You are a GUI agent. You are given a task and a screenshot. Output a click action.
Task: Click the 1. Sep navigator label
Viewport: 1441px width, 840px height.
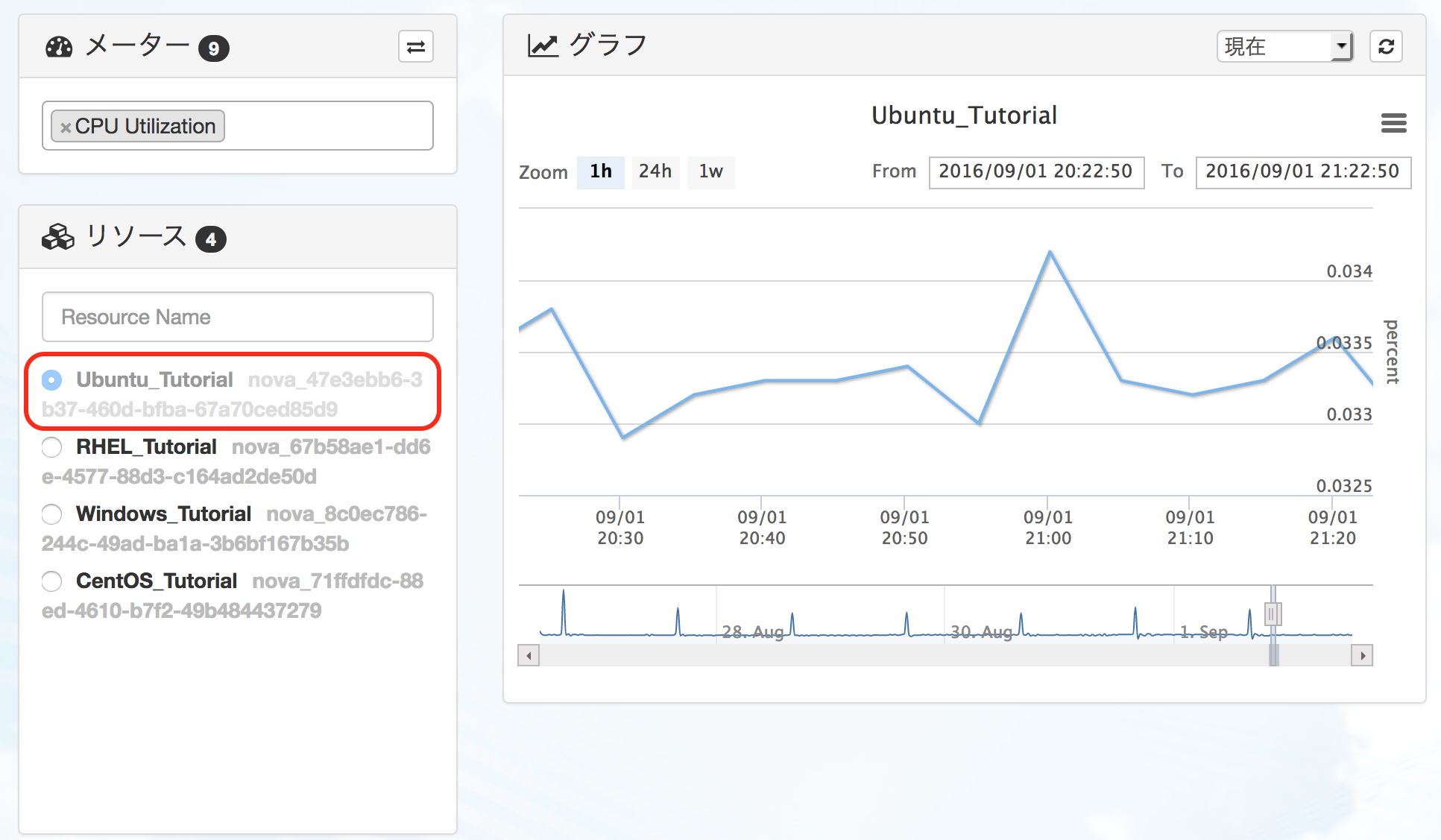point(1204,632)
